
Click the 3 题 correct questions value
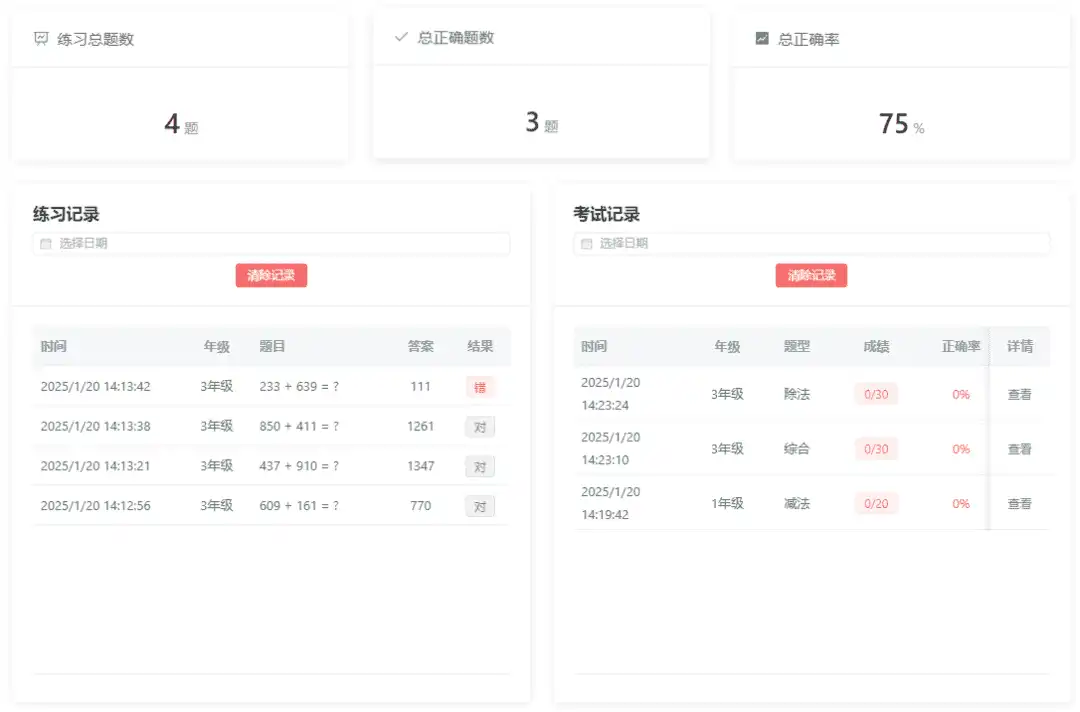point(541,122)
